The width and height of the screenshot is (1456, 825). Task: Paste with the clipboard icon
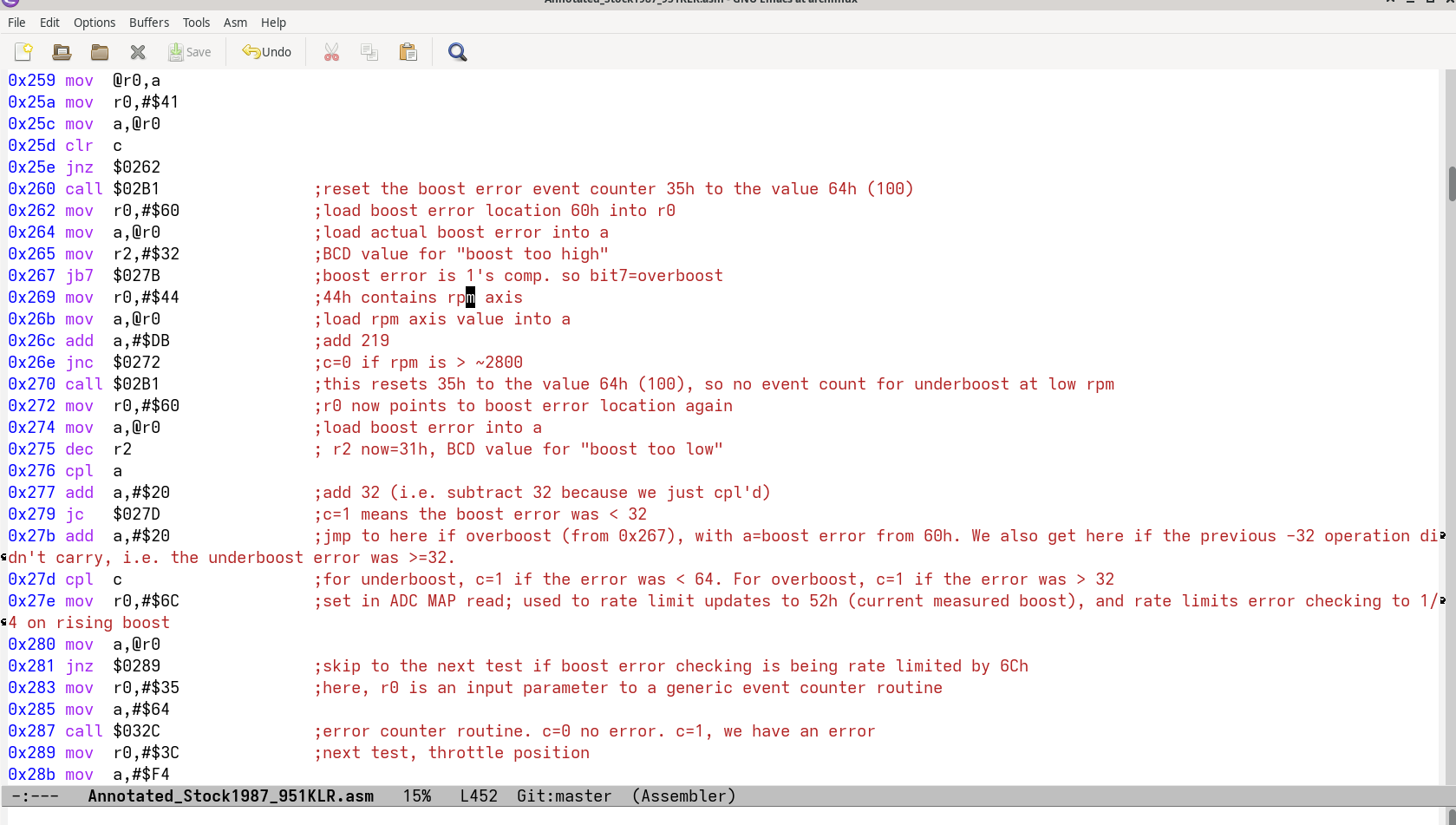point(408,52)
